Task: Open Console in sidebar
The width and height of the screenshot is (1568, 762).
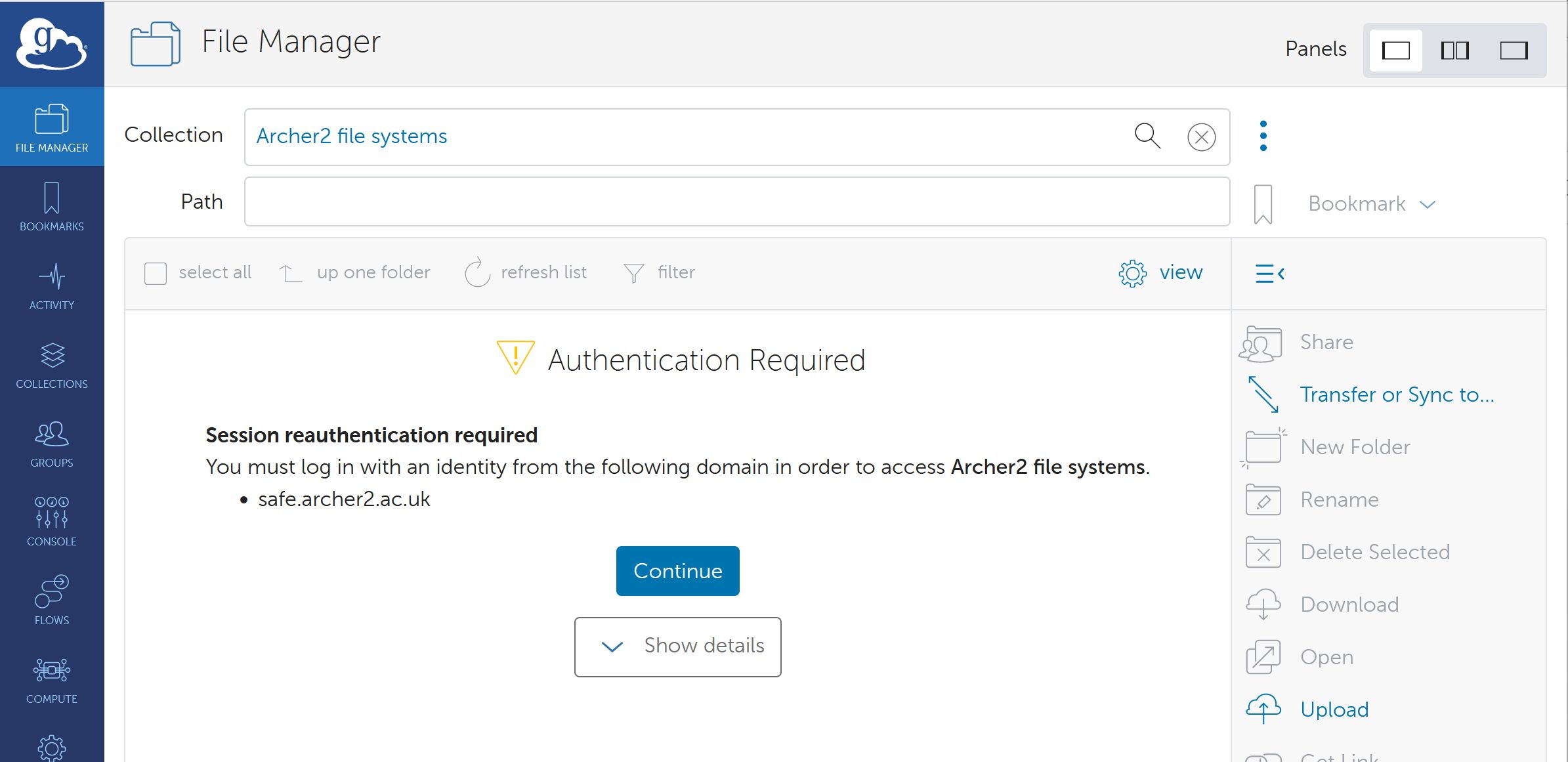Action: click(52, 522)
